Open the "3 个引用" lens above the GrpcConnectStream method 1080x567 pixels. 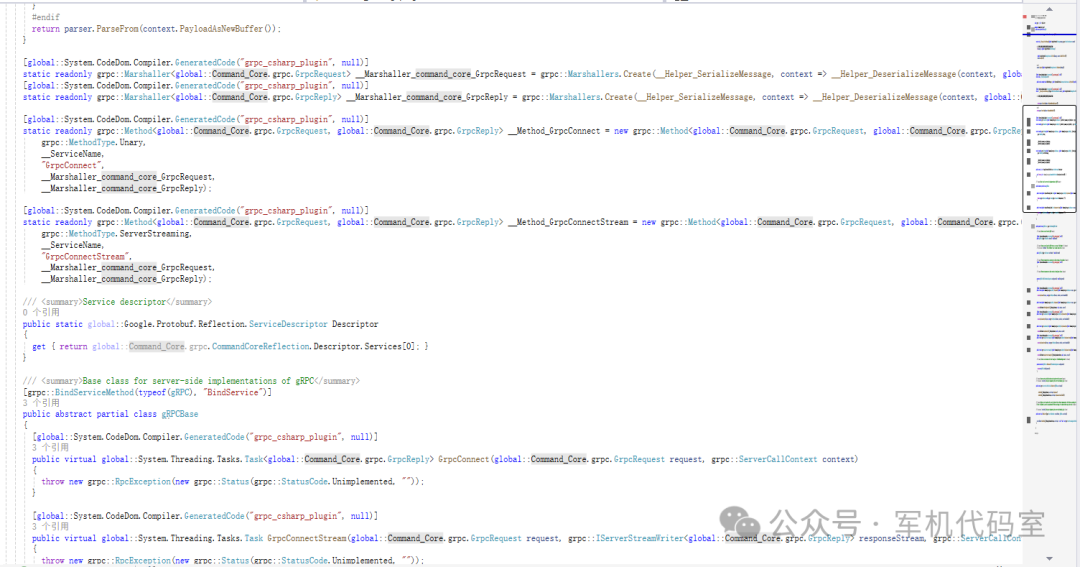(x=50, y=527)
